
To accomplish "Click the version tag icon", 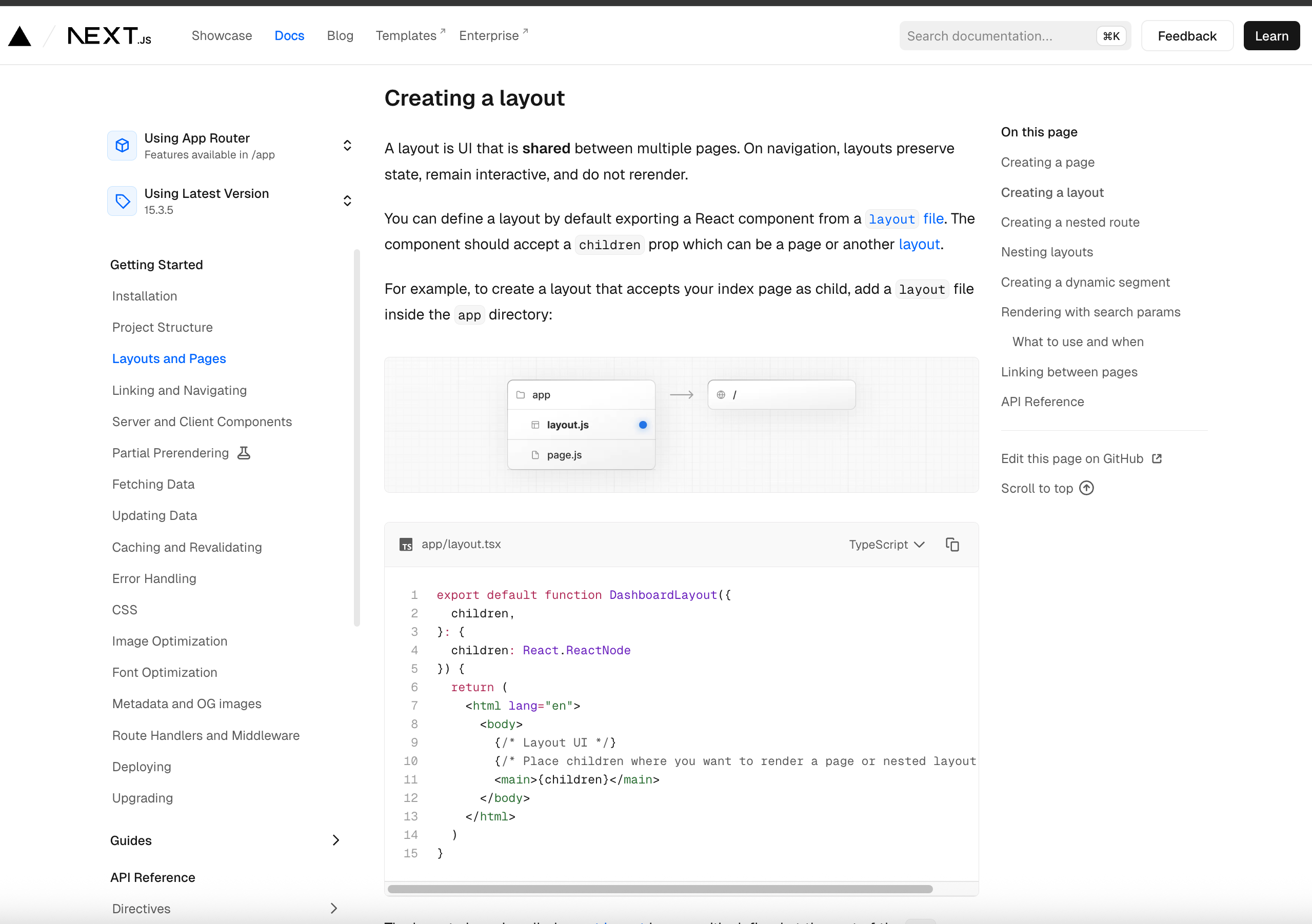I will coord(122,201).
